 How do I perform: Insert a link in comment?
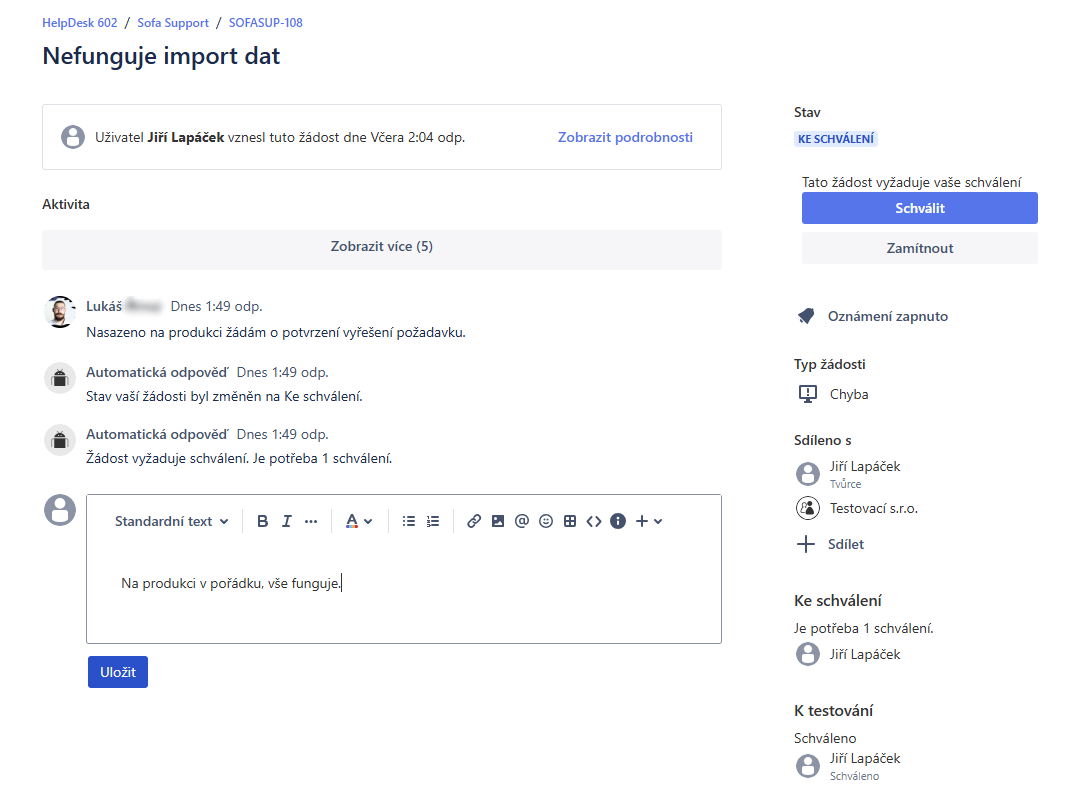click(x=474, y=521)
